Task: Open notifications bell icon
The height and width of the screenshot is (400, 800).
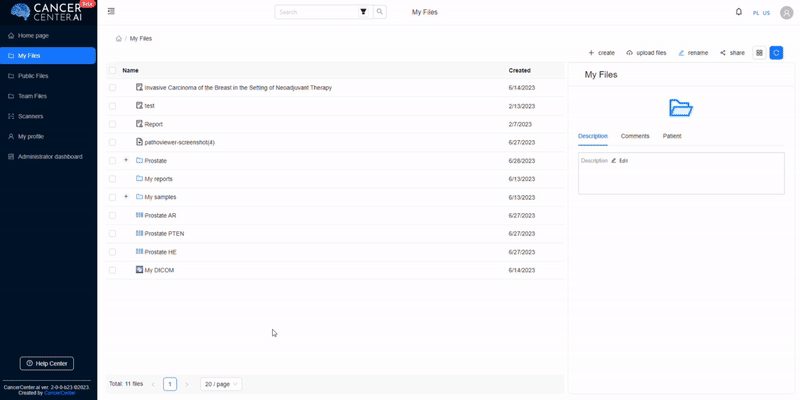Action: pos(739,12)
